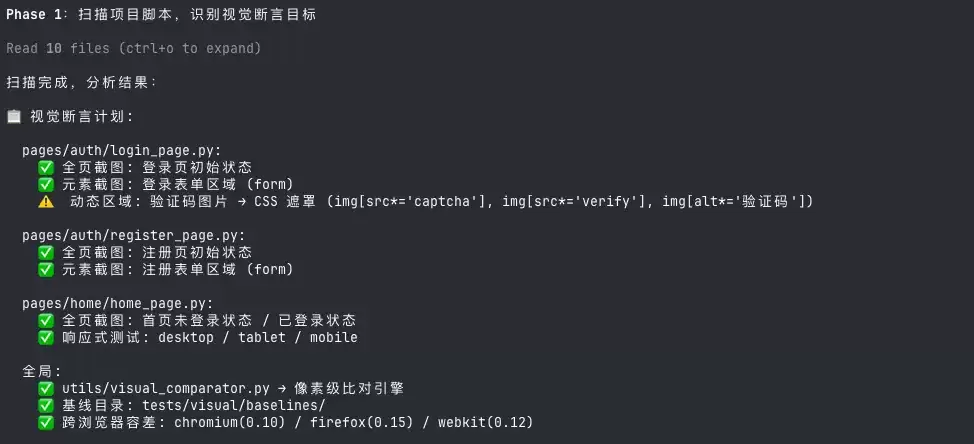
Task: Click the green check before 注册页初始状态
Action: click(46, 252)
